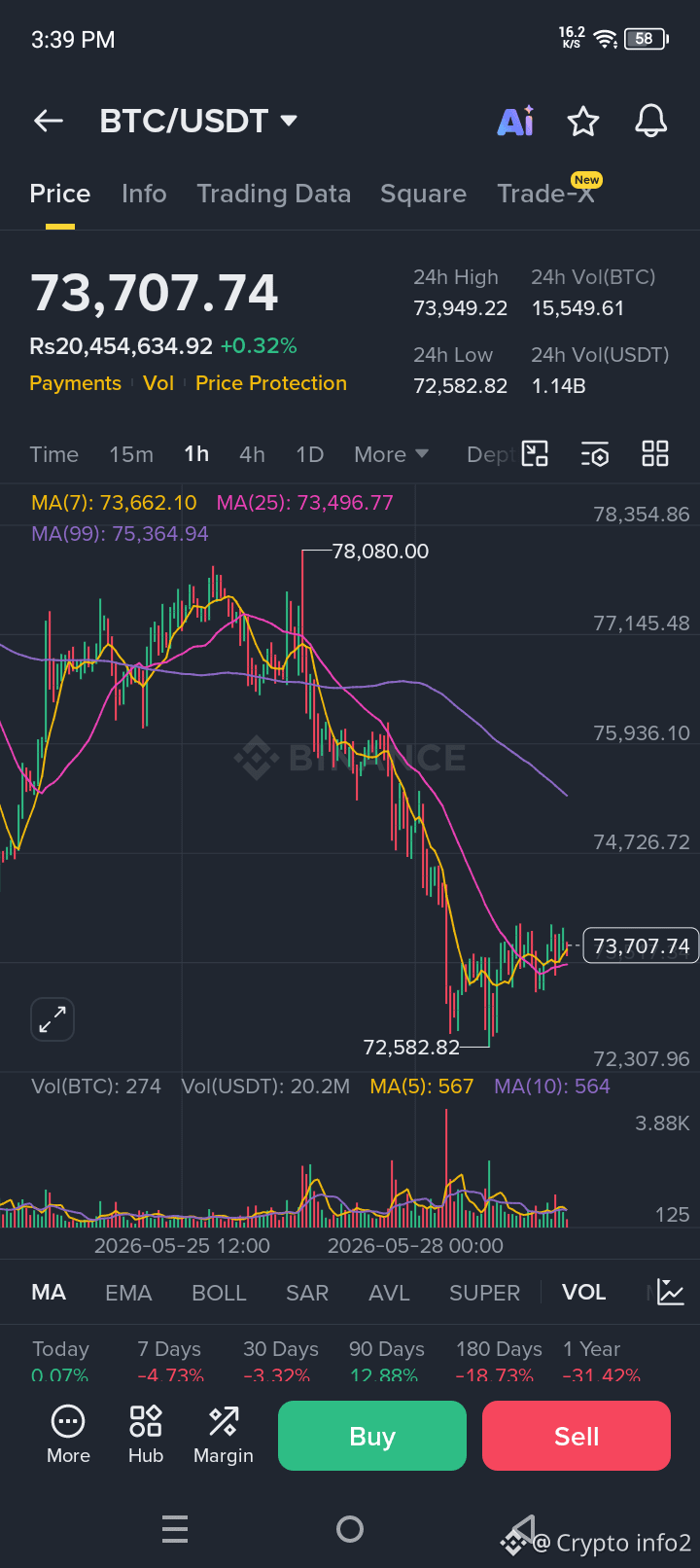The height and width of the screenshot is (1568, 700).
Task: Open the Square tab
Action: pos(423,194)
